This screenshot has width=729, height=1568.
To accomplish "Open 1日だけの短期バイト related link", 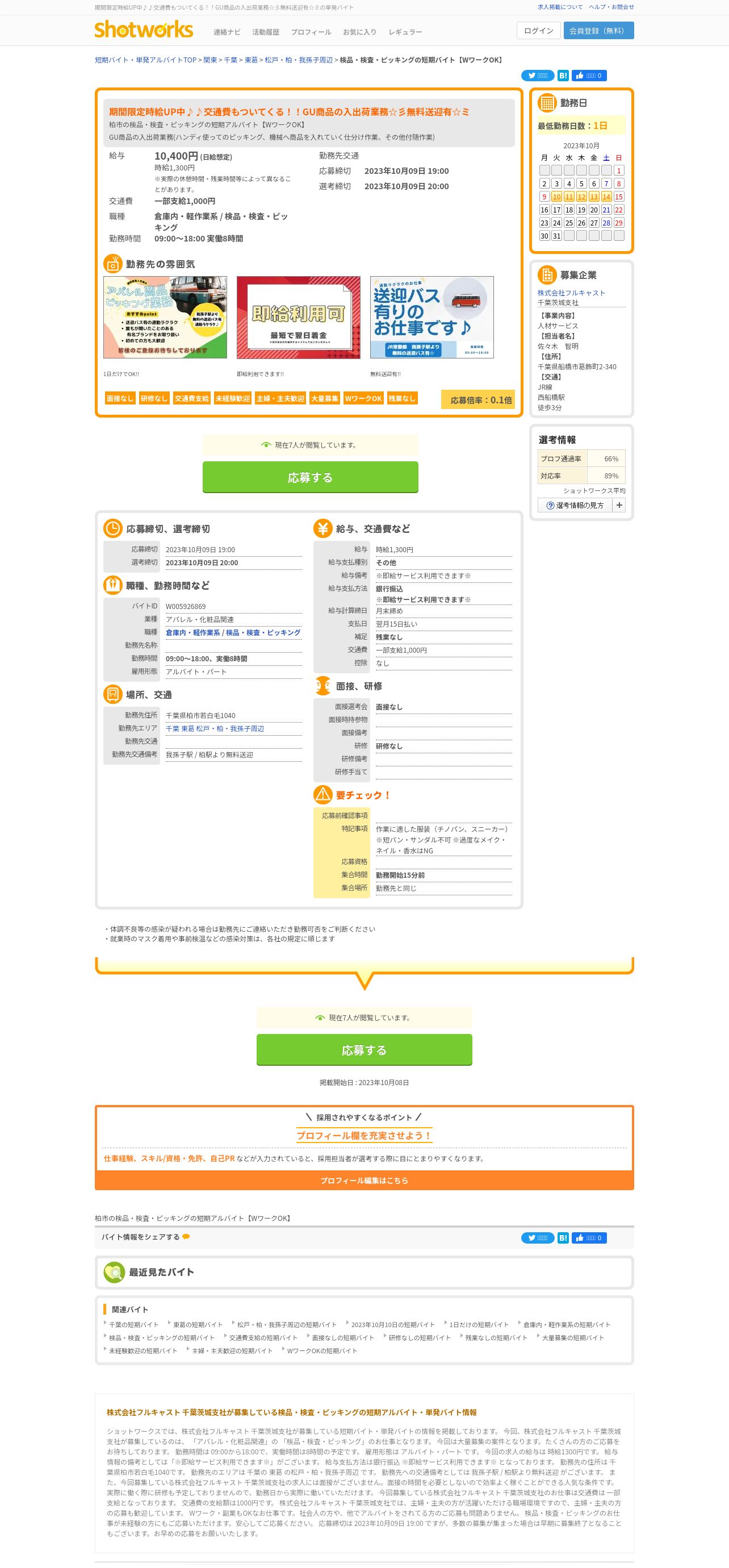I will point(479,1324).
